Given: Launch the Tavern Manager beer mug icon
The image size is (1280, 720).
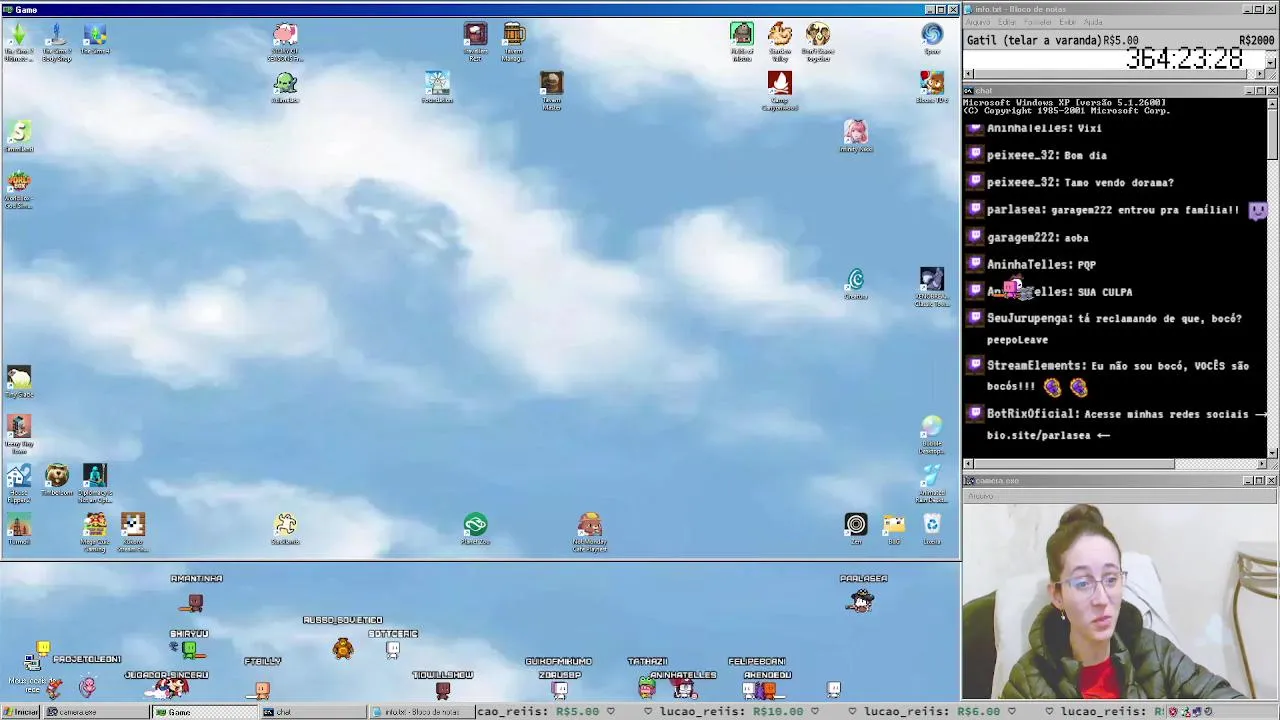Looking at the screenshot, I should 513,42.
